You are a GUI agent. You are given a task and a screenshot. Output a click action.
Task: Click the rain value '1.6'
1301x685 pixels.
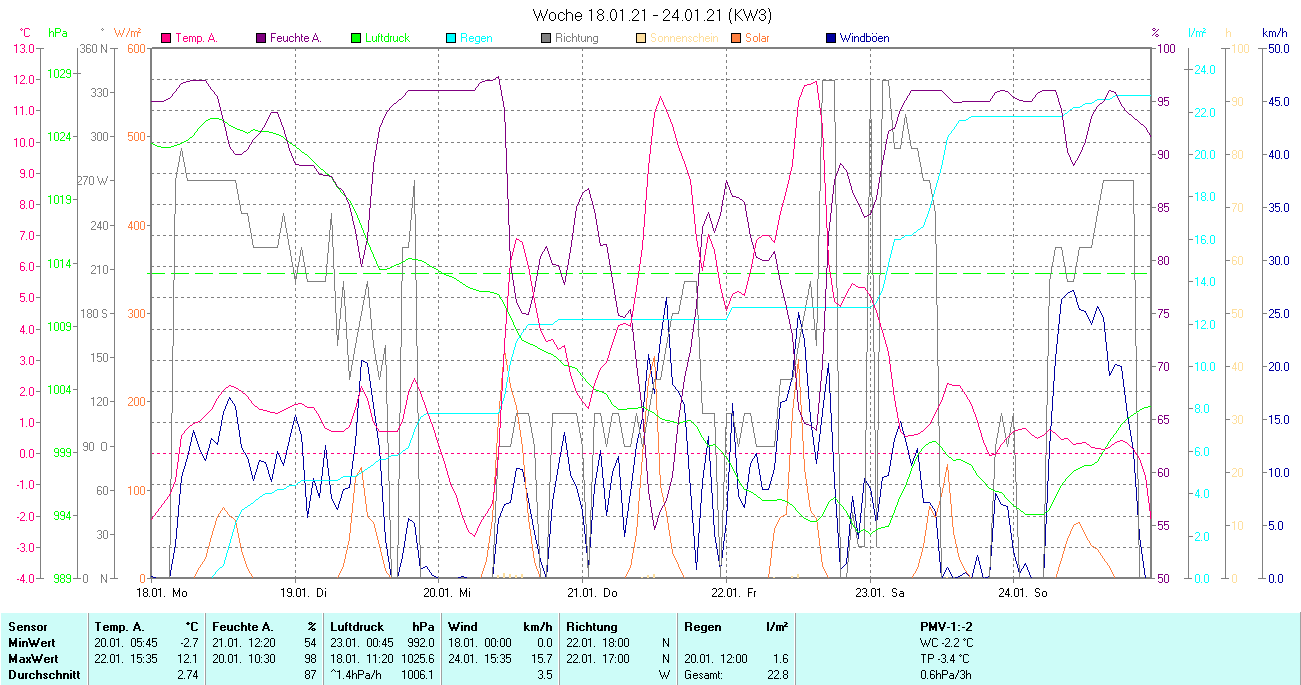[780, 659]
